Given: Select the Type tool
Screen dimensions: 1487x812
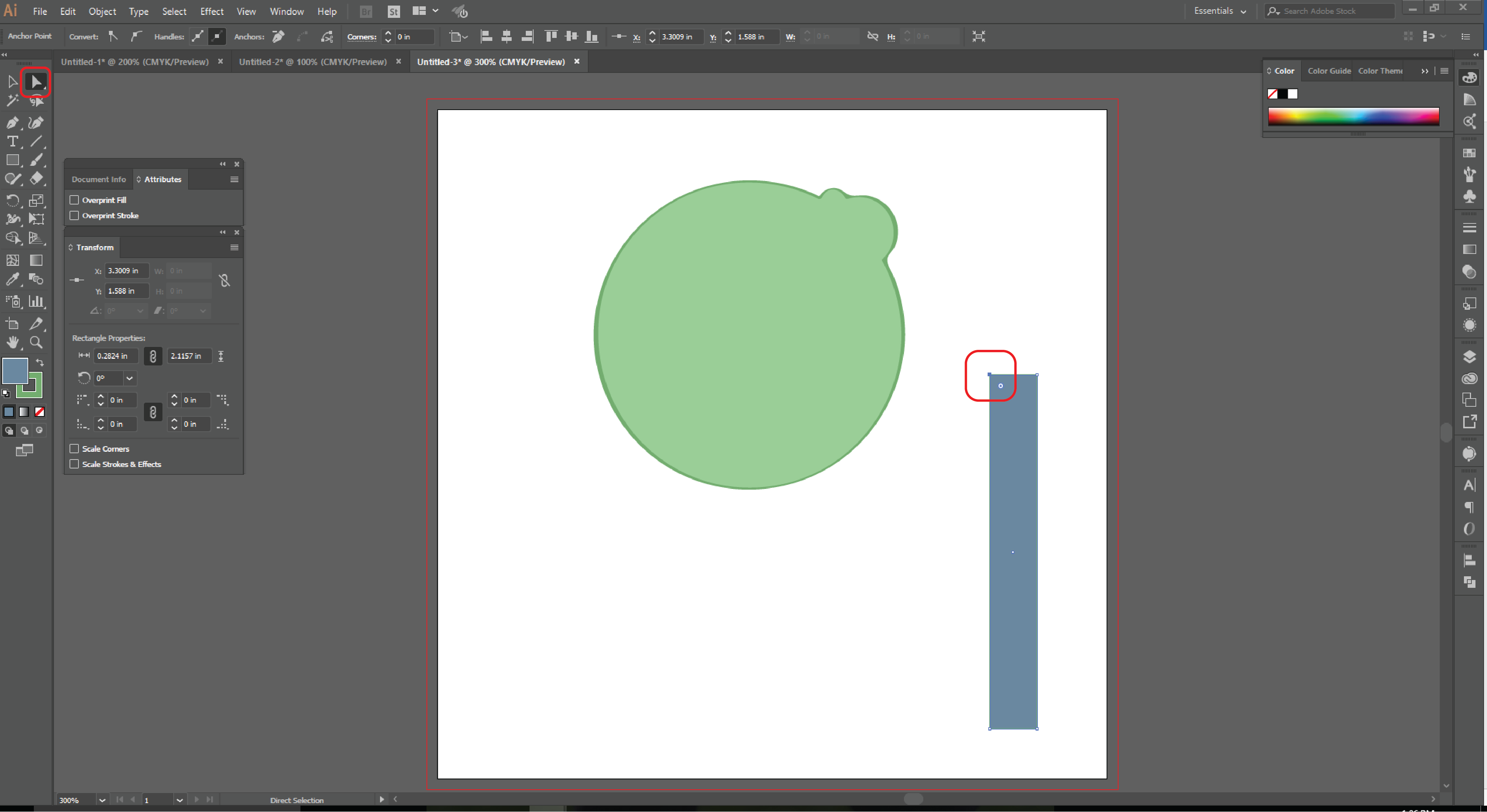Looking at the screenshot, I should (12, 141).
